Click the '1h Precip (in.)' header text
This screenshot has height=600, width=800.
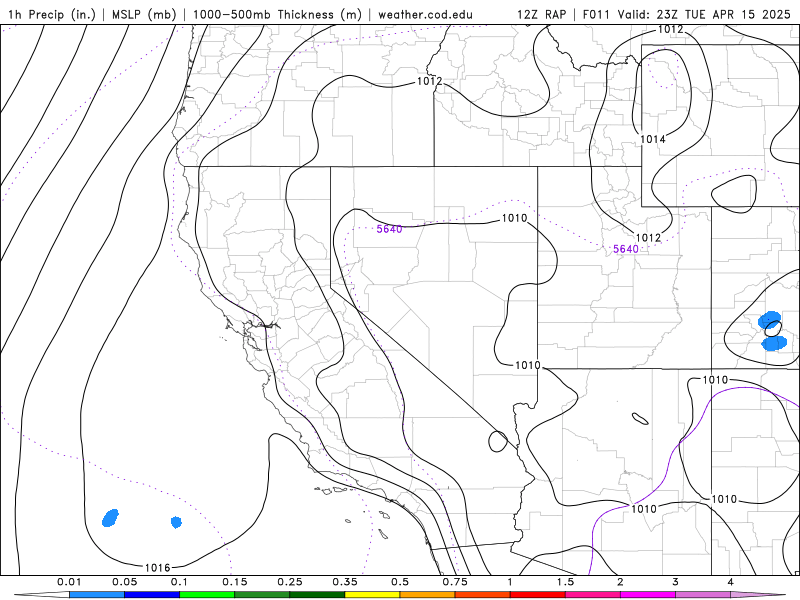[52, 15]
